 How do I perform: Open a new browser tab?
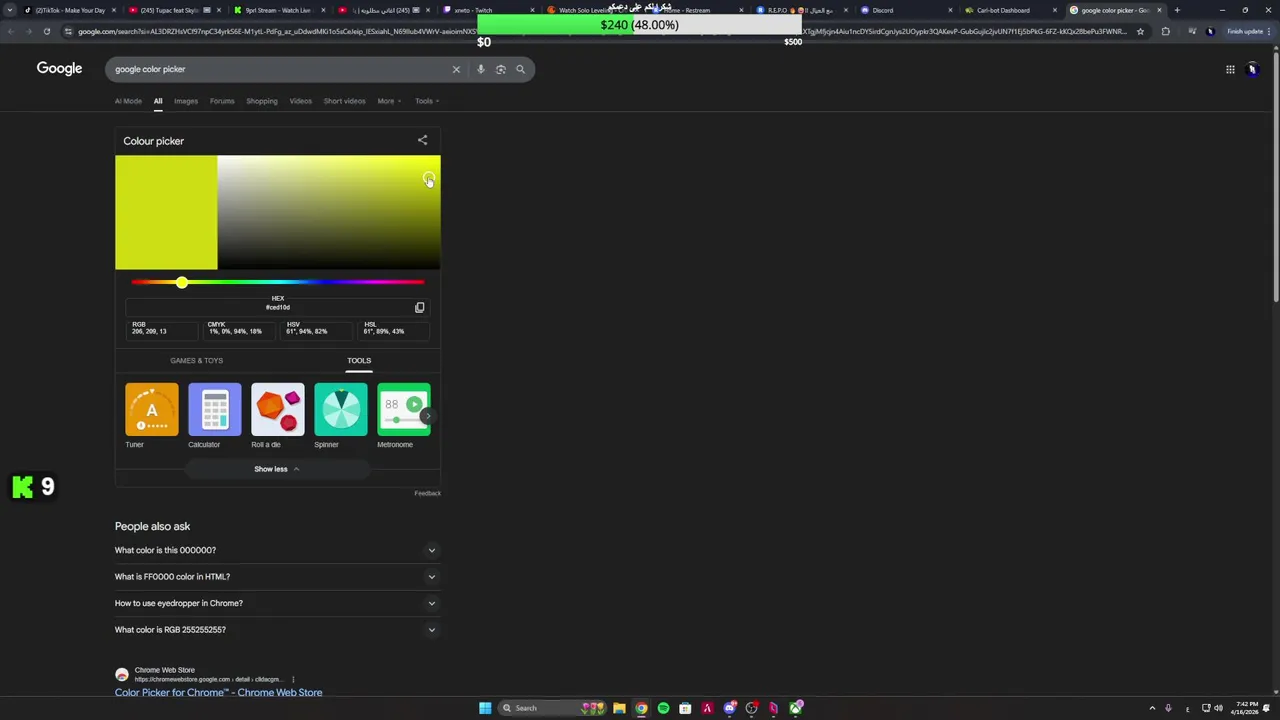click(x=1177, y=10)
